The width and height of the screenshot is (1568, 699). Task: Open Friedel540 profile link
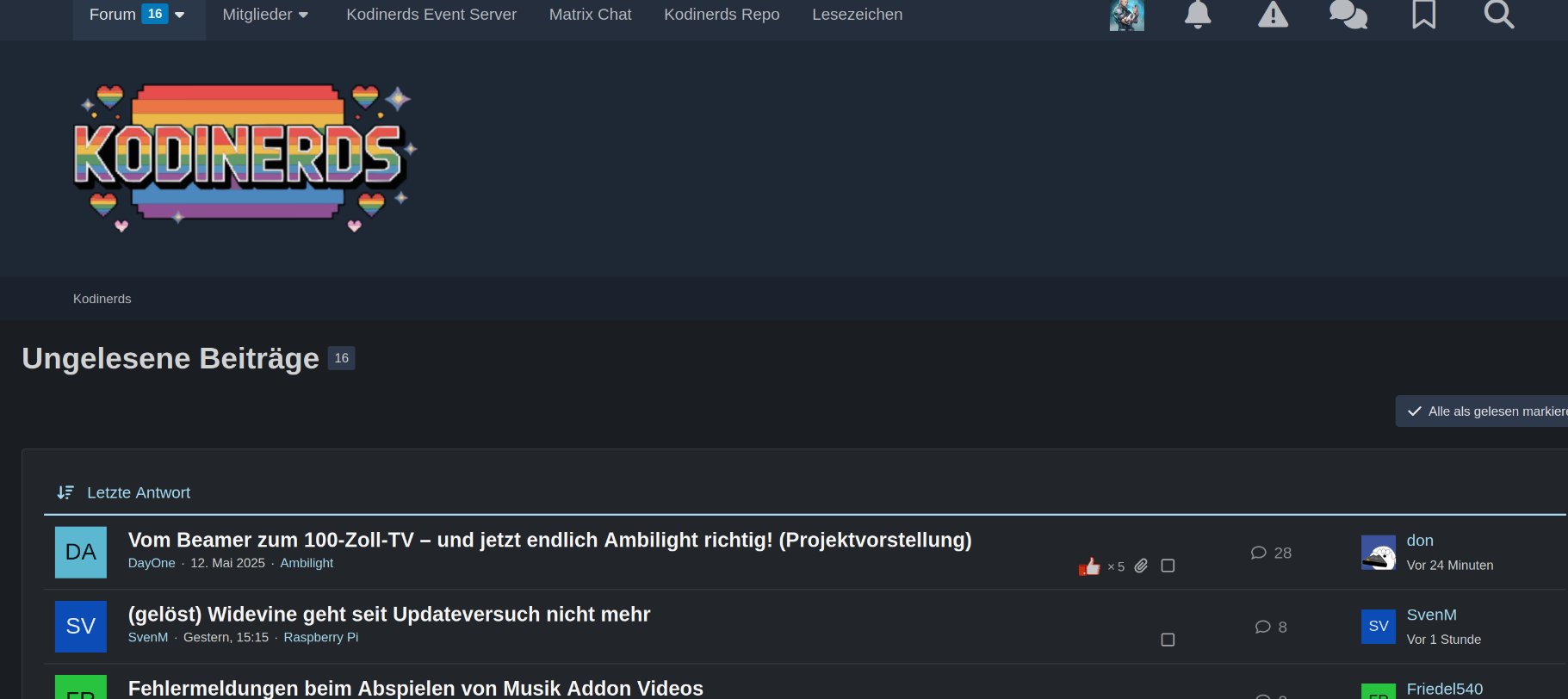click(x=1445, y=689)
